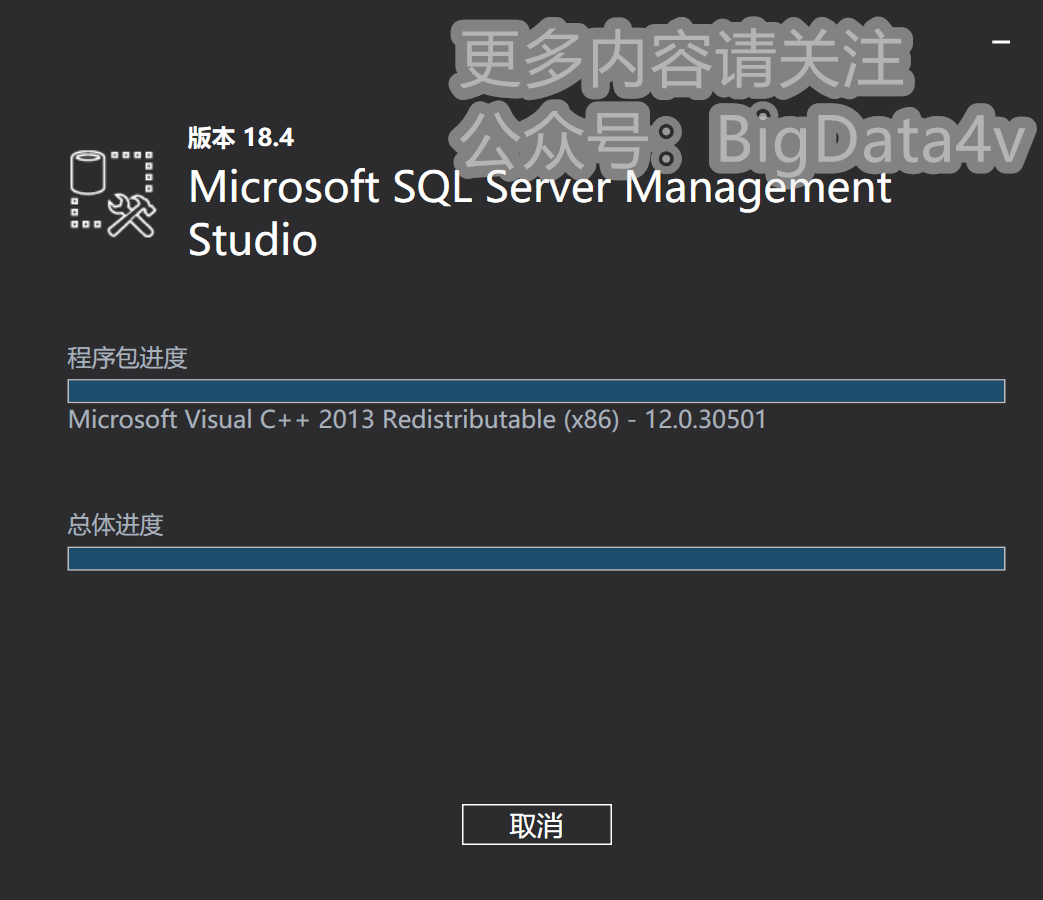
Task: Click the word "Management" in the title
Action: pyautogui.click(x=758, y=187)
